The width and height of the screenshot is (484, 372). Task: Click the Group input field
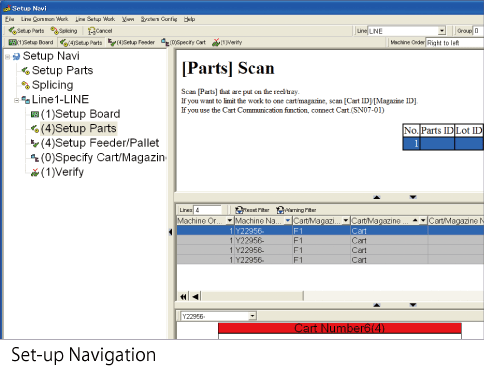[x=479, y=31]
